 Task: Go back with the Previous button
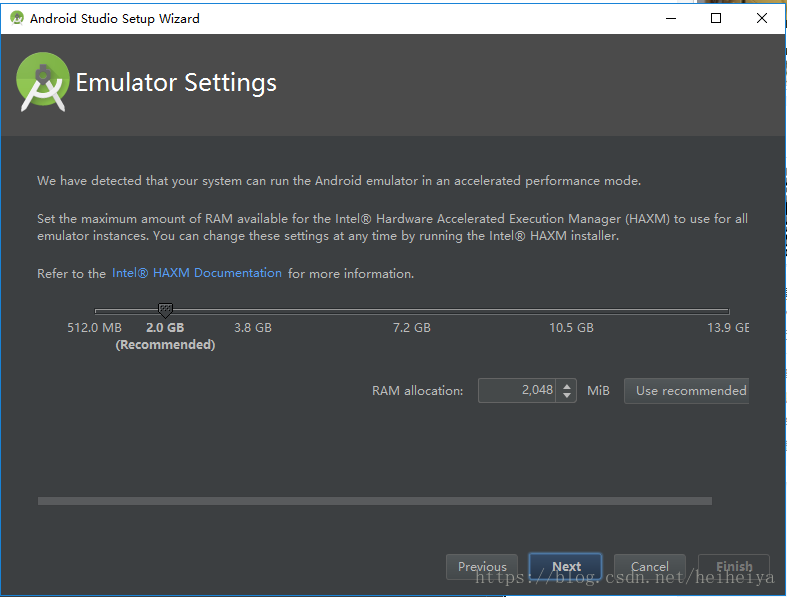[482, 567]
